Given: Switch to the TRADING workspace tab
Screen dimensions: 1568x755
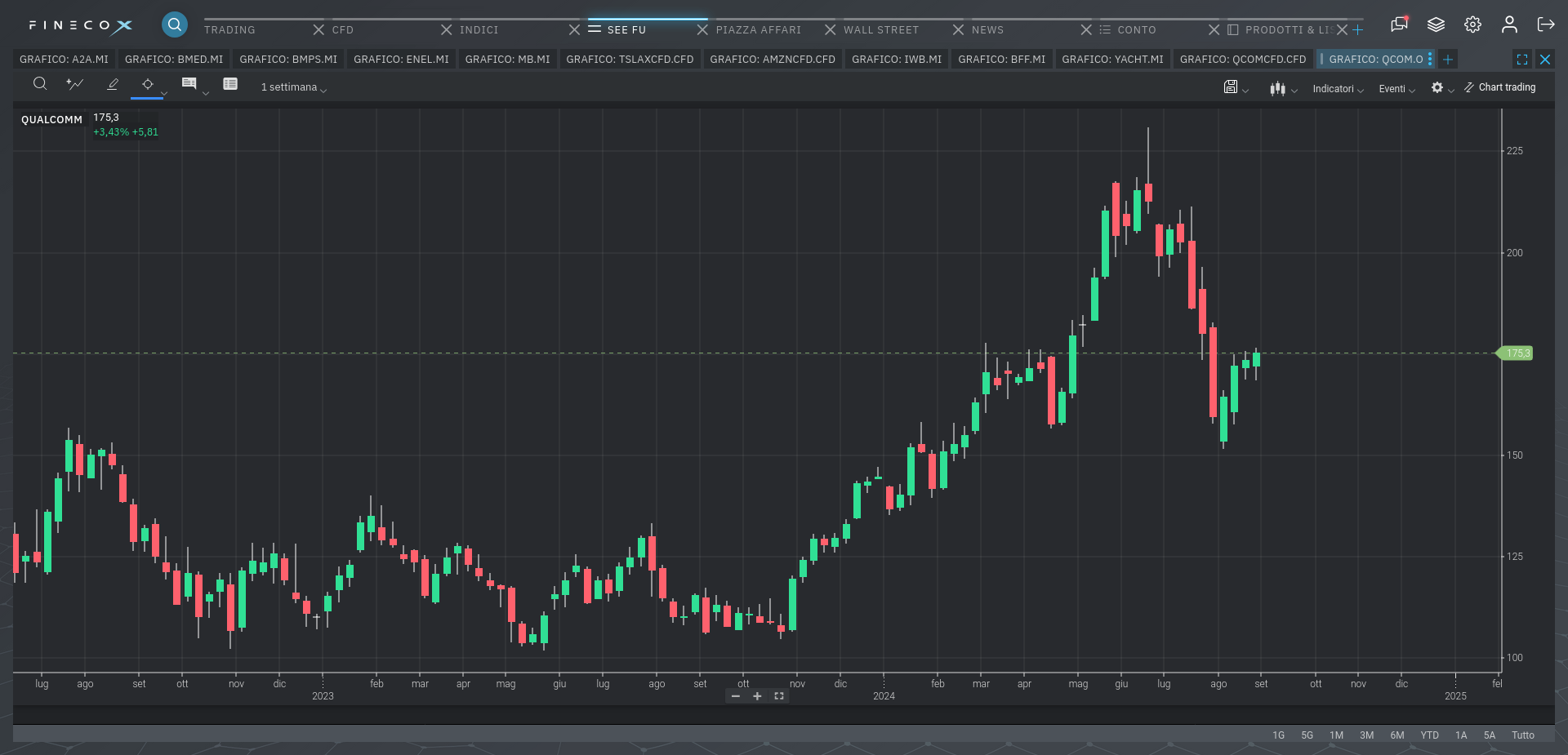Looking at the screenshot, I should click(229, 29).
